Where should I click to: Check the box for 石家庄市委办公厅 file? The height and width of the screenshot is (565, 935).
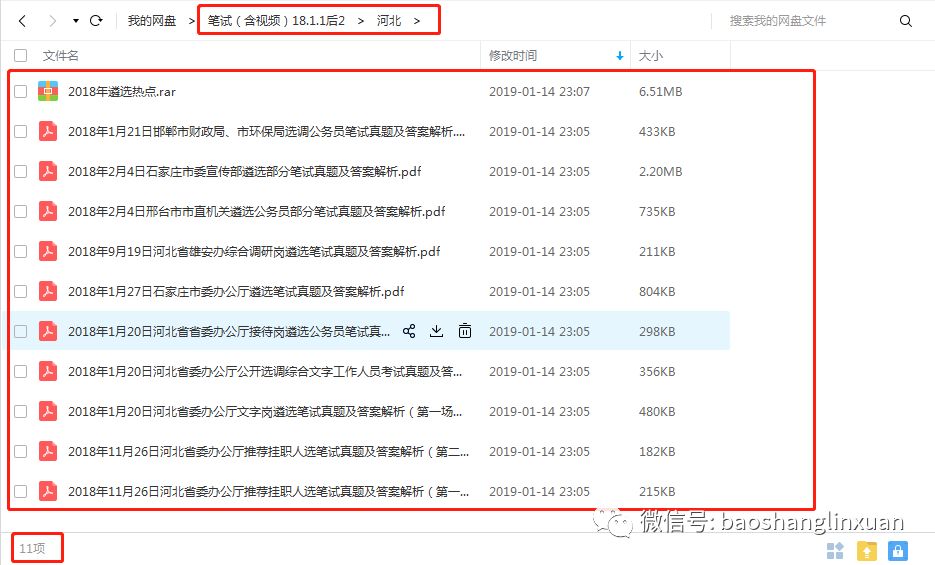pos(21,291)
